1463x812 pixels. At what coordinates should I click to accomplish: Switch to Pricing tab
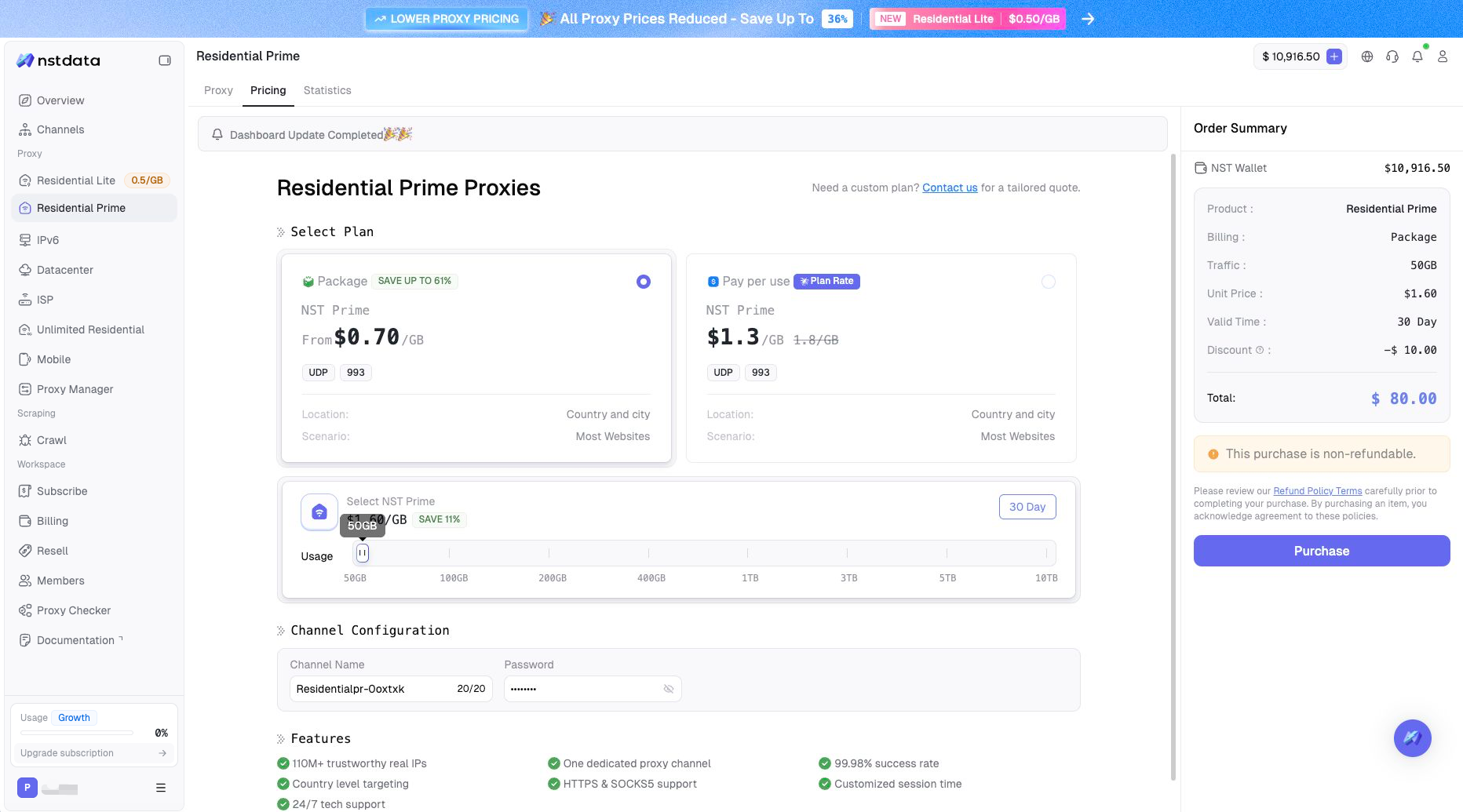click(x=268, y=90)
